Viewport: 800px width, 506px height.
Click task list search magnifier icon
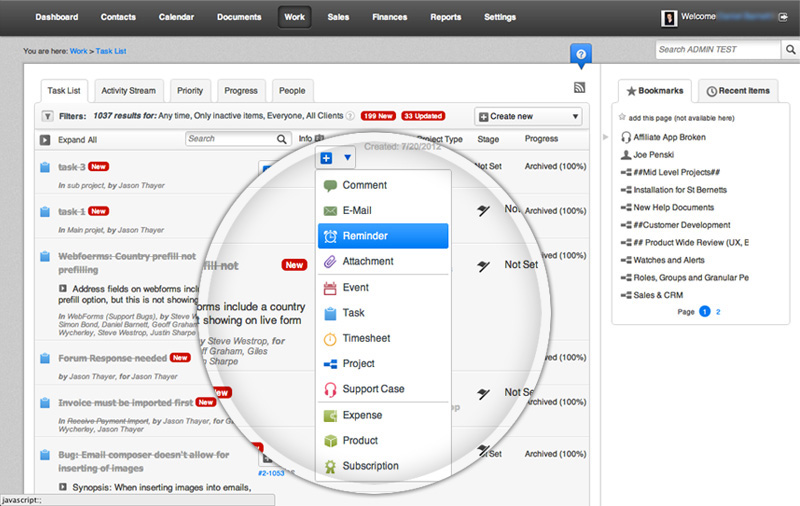282,139
